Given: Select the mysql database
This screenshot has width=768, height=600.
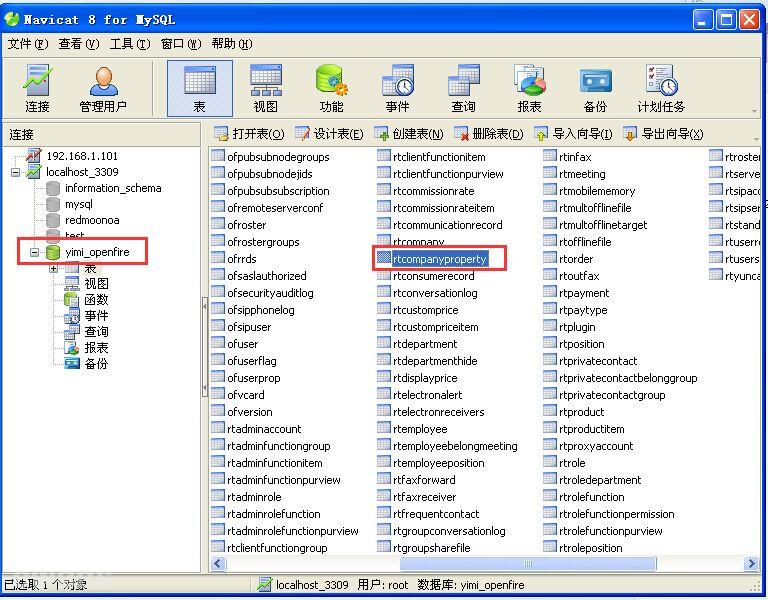Looking at the screenshot, I should pyautogui.click(x=79, y=204).
